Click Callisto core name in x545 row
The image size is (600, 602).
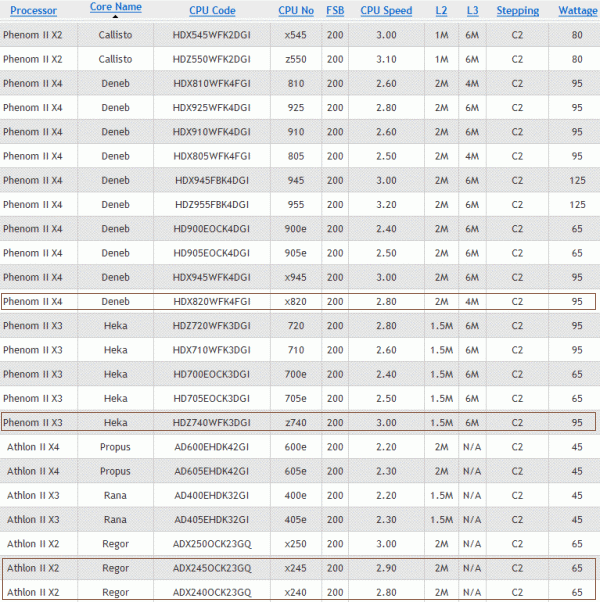coord(115,35)
